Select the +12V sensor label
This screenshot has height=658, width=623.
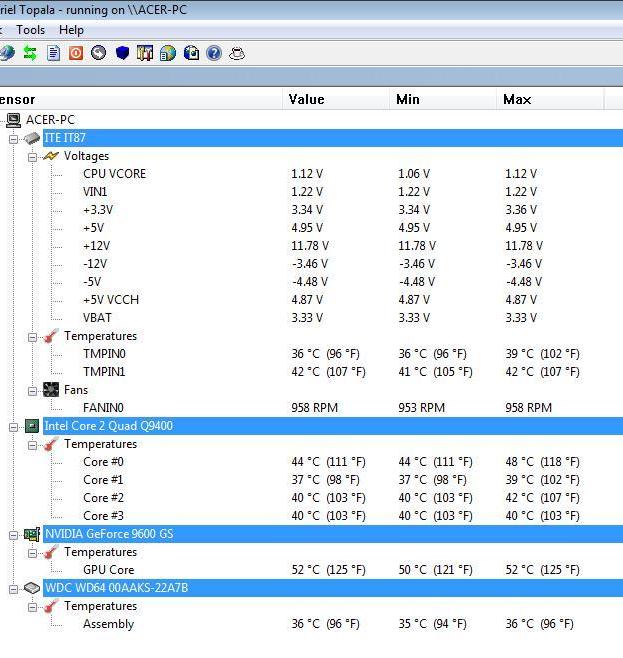click(96, 246)
